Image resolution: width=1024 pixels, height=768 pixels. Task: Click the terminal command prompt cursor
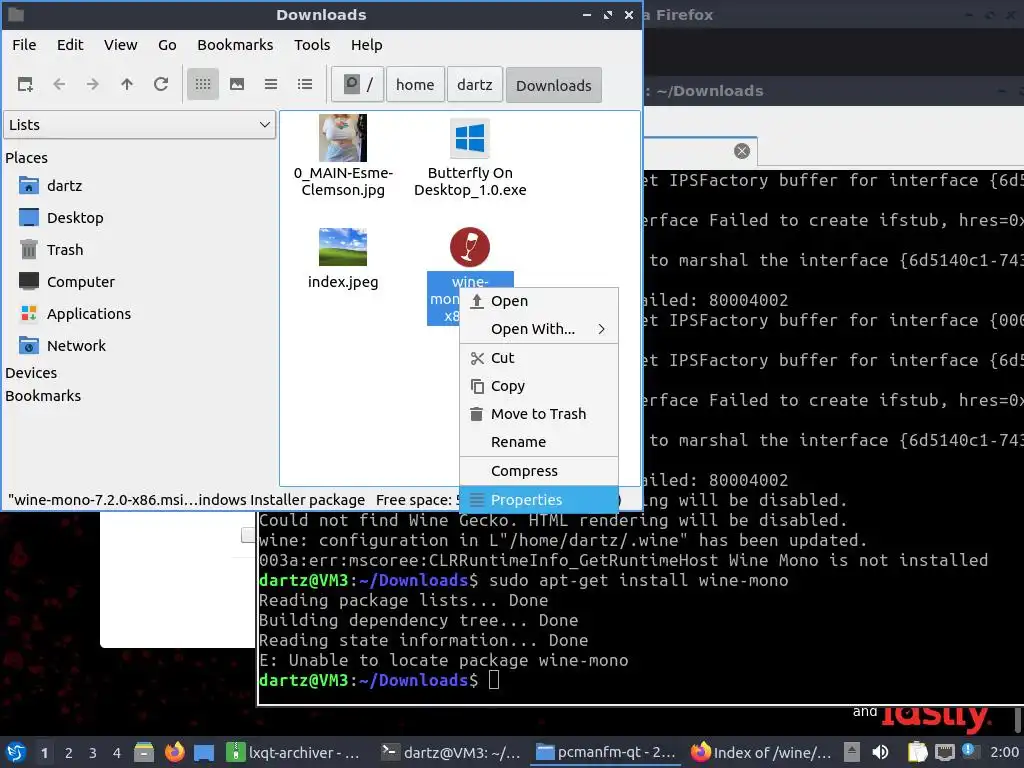pos(494,680)
